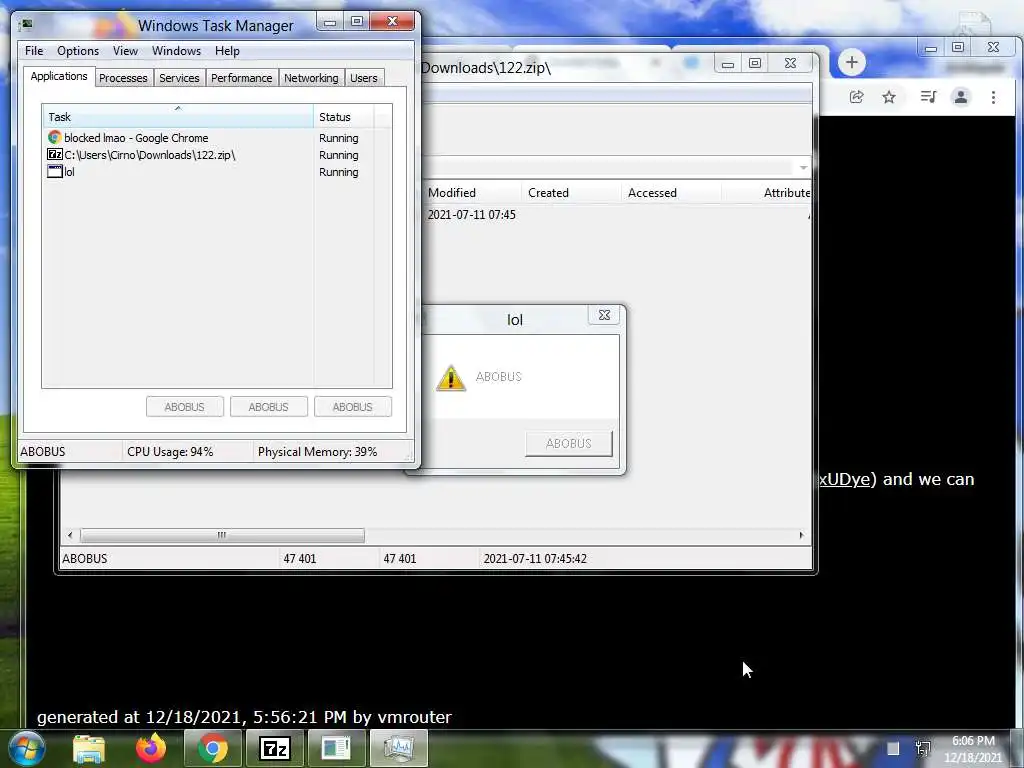Click the leftmost ABOBUS button in Task Manager

184,407
